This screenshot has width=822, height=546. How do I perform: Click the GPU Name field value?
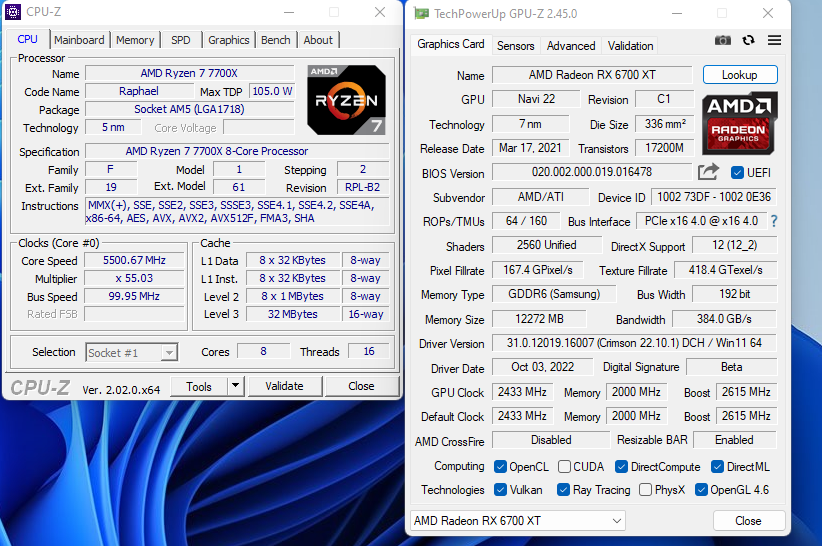tap(591, 75)
